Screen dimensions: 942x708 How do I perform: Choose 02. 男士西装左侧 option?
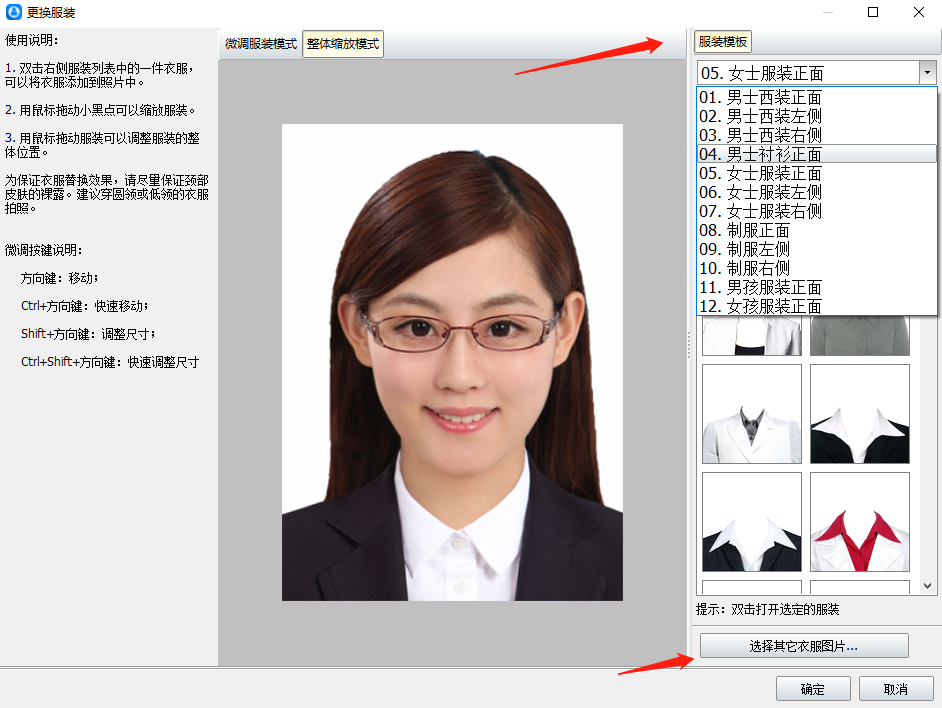pyautogui.click(x=817, y=116)
